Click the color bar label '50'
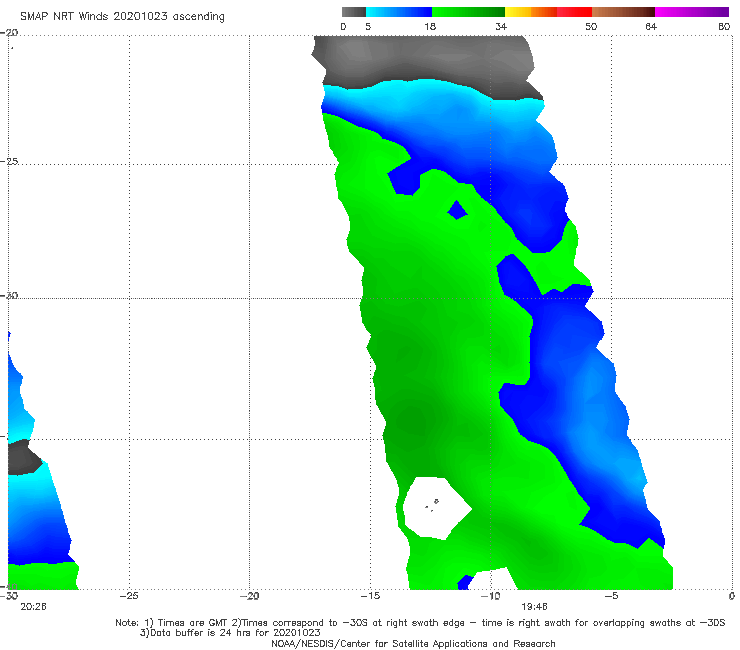The width and height of the screenshot is (740, 650). click(591, 26)
